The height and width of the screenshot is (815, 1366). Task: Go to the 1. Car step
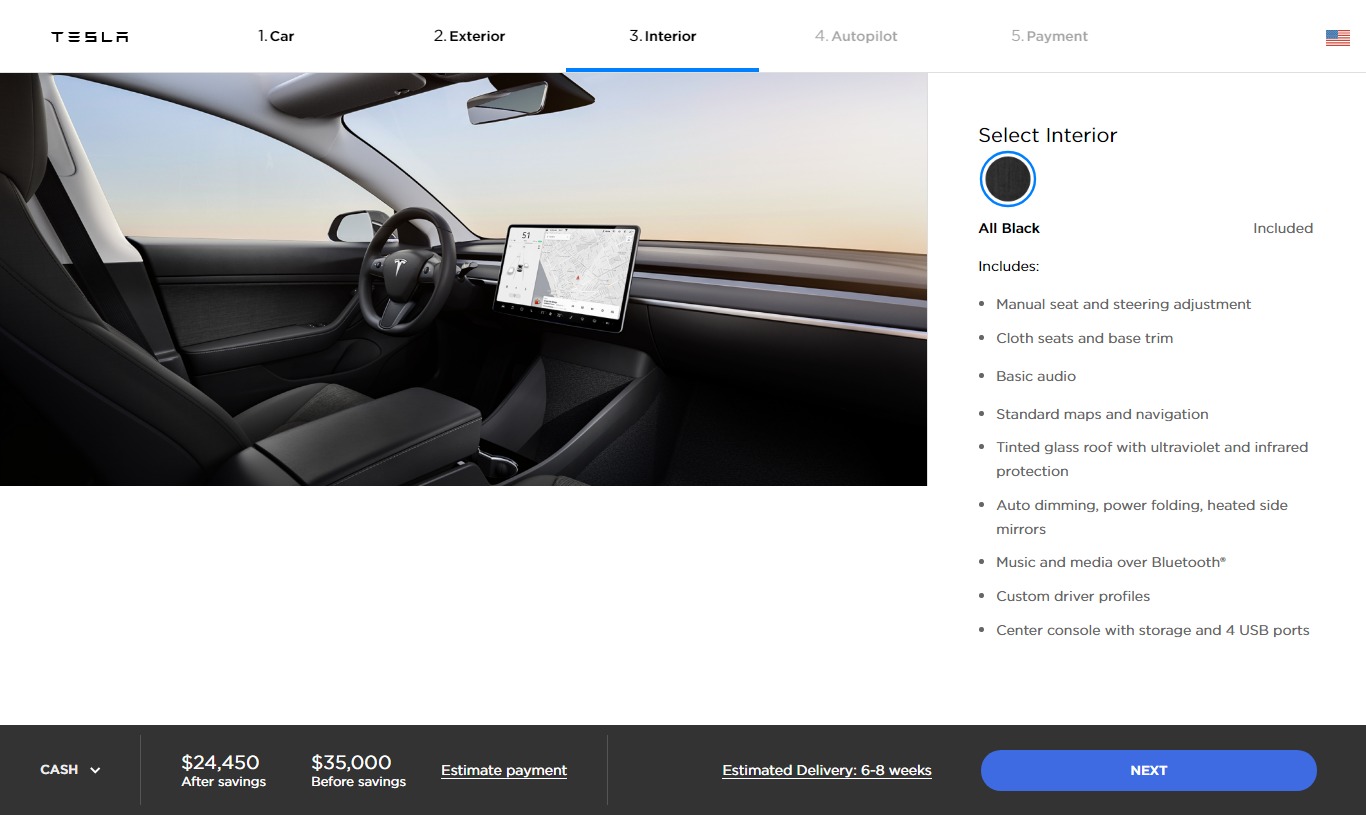point(276,36)
